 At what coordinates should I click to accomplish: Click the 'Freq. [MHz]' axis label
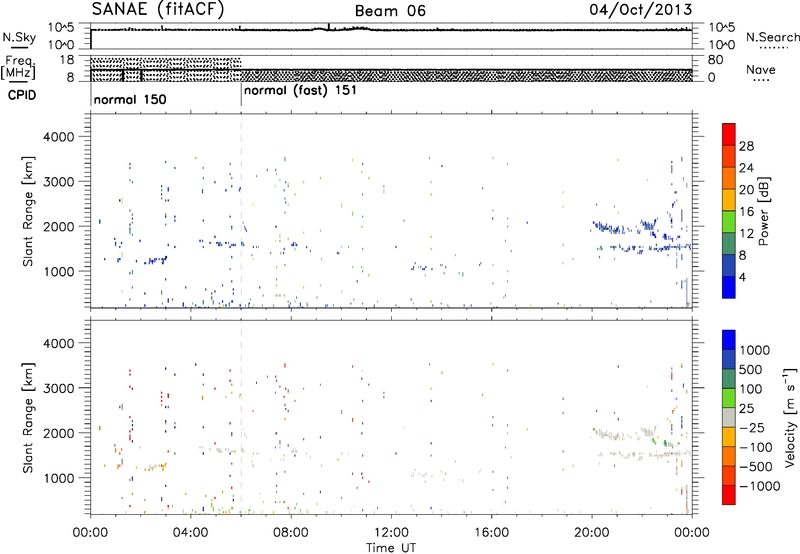pyautogui.click(x=19, y=67)
